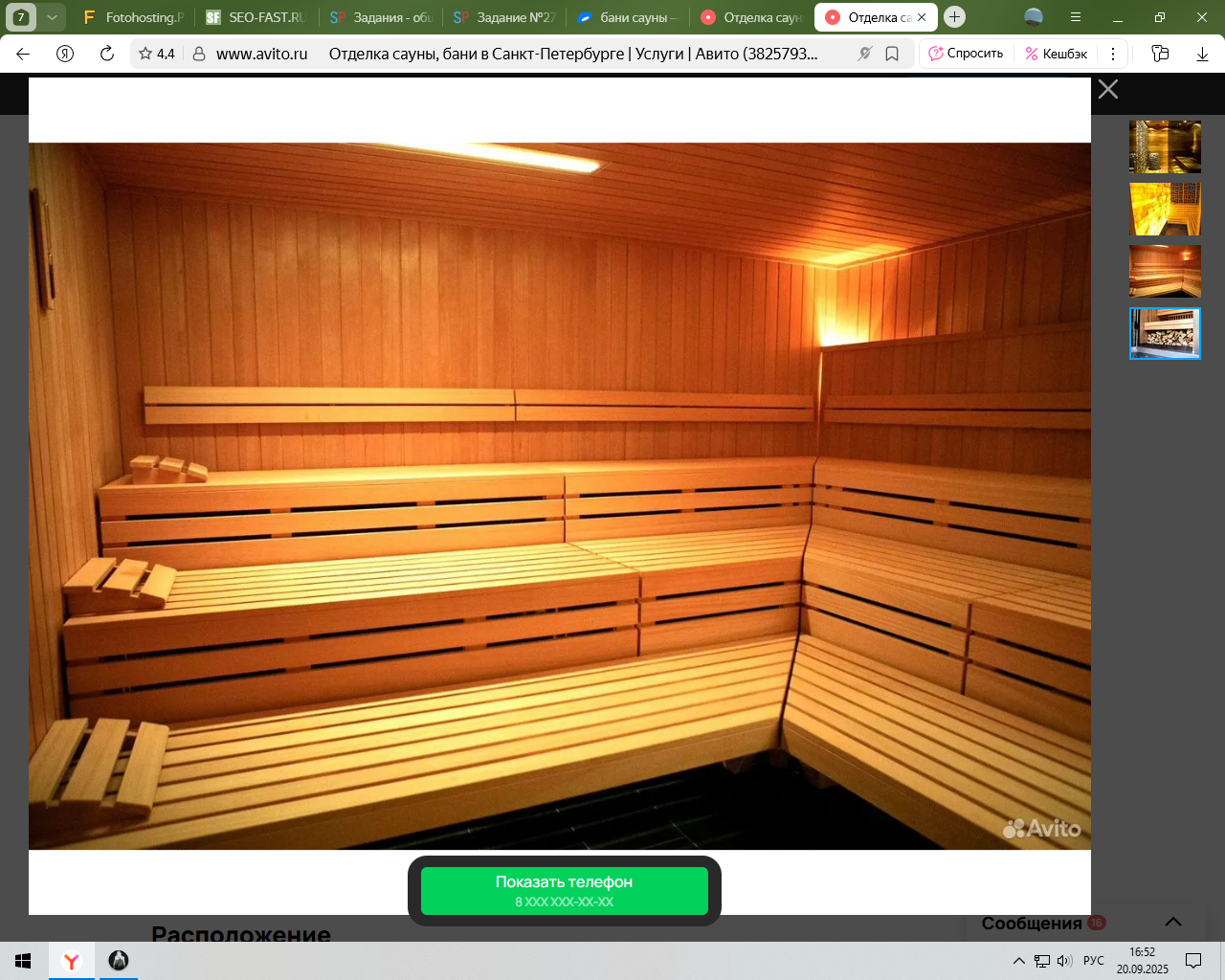
Task: Click the Yandex home Я icon
Action: coord(65,54)
